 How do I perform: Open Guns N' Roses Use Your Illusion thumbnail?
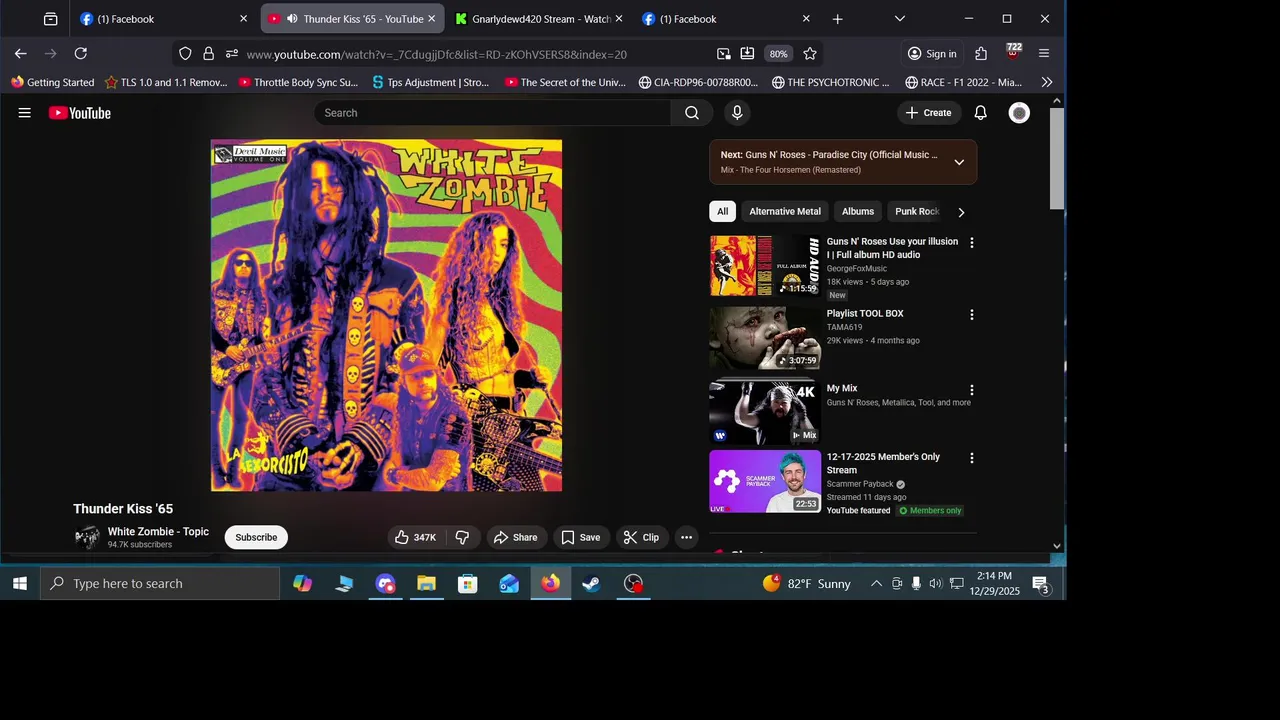pyautogui.click(x=765, y=266)
